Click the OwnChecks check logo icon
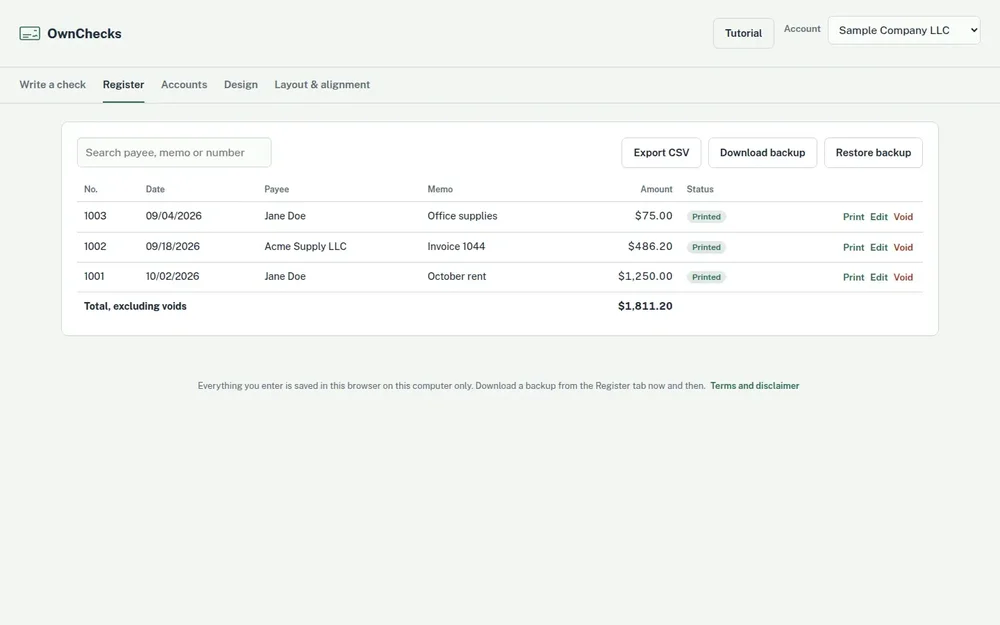This screenshot has width=1000, height=625. pos(29,33)
